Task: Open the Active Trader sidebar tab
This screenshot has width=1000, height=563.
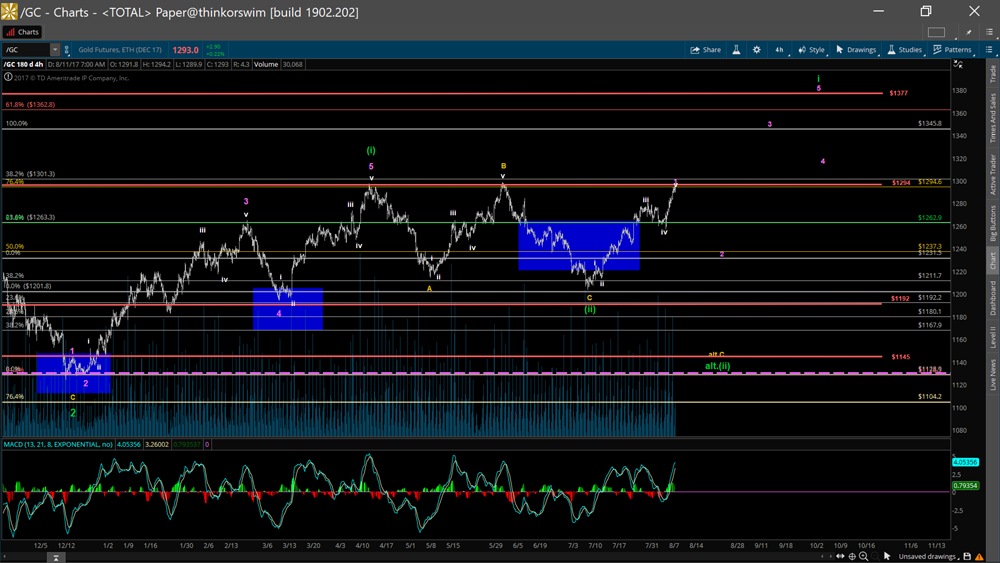Action: [992, 175]
